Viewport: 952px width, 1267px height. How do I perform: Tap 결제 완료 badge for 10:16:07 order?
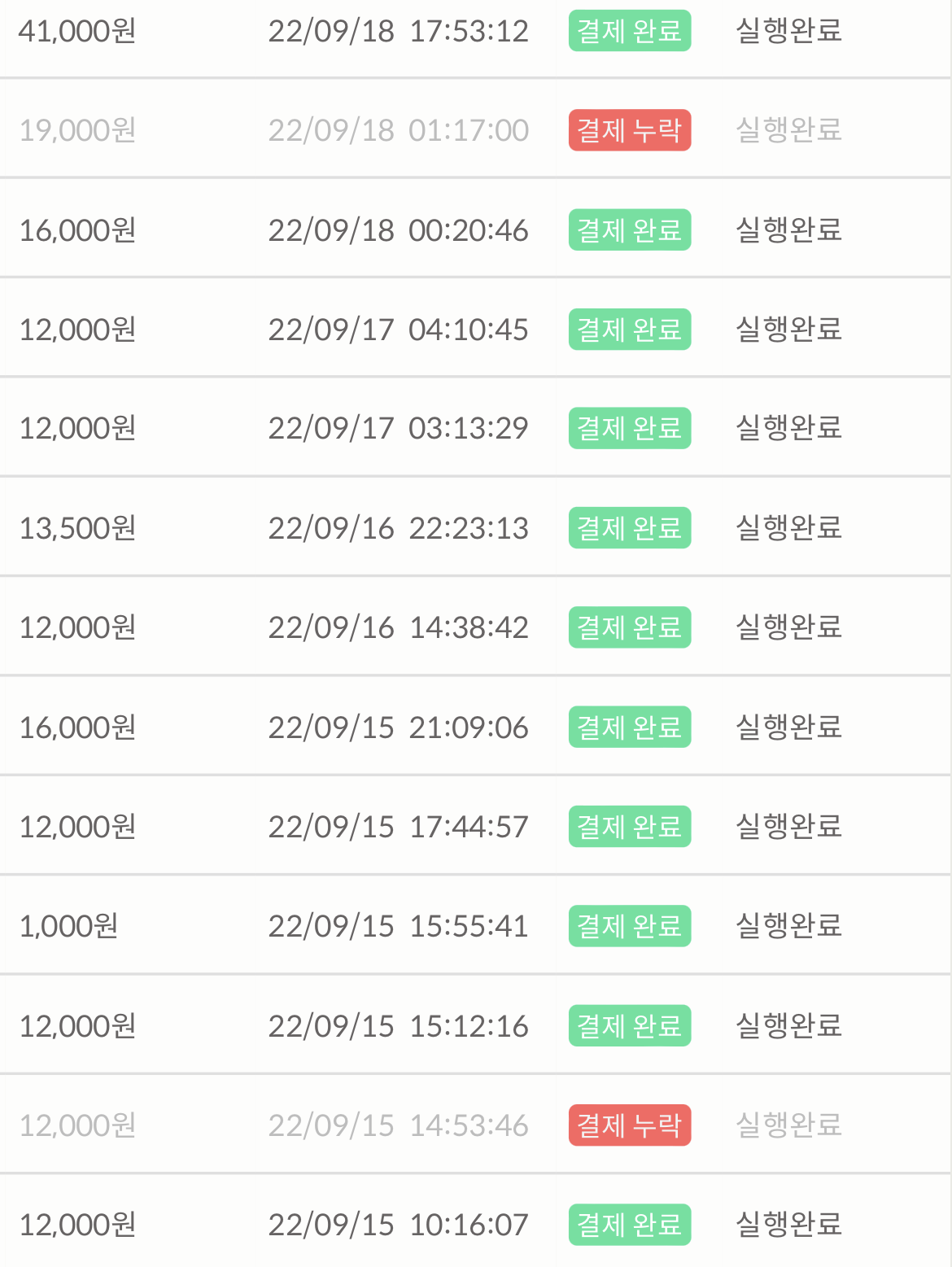point(630,1225)
